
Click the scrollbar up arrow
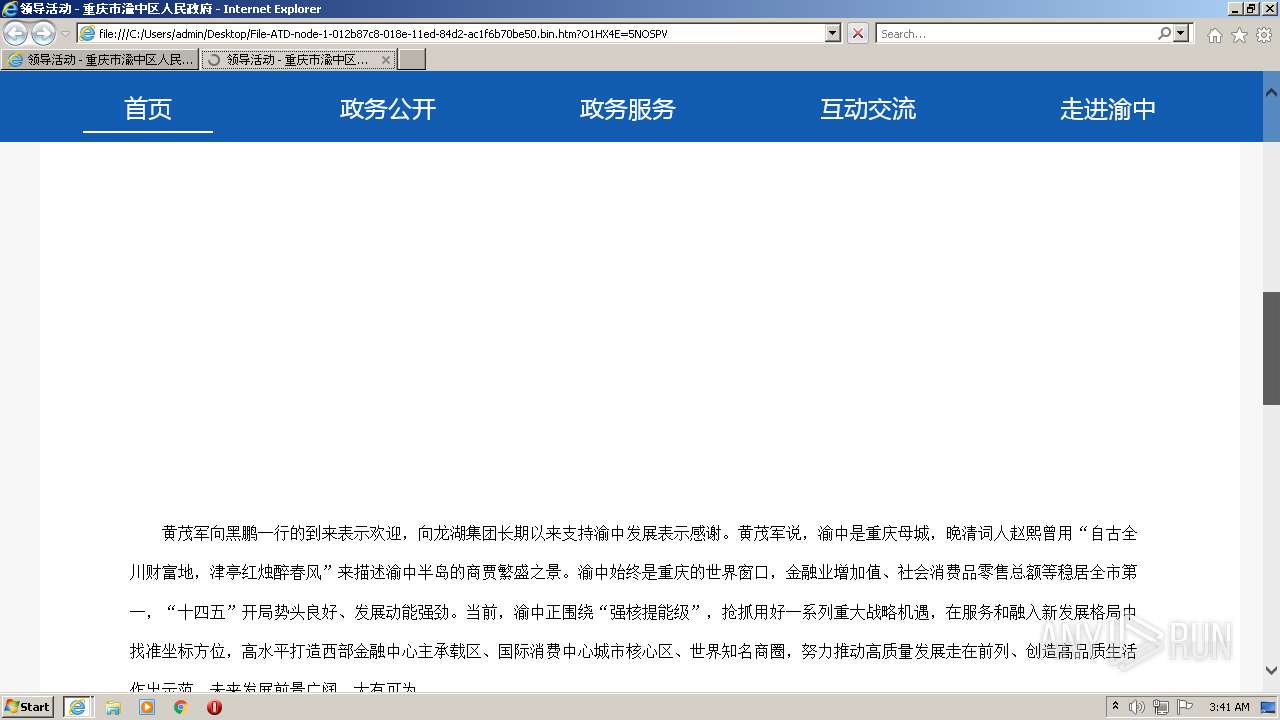pyautogui.click(x=1271, y=91)
